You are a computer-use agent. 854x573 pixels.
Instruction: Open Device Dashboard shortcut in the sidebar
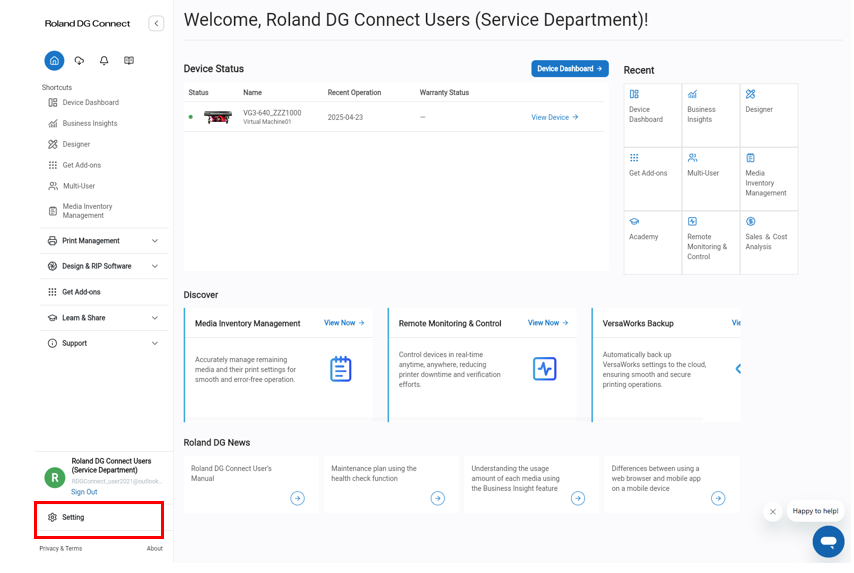(84, 102)
